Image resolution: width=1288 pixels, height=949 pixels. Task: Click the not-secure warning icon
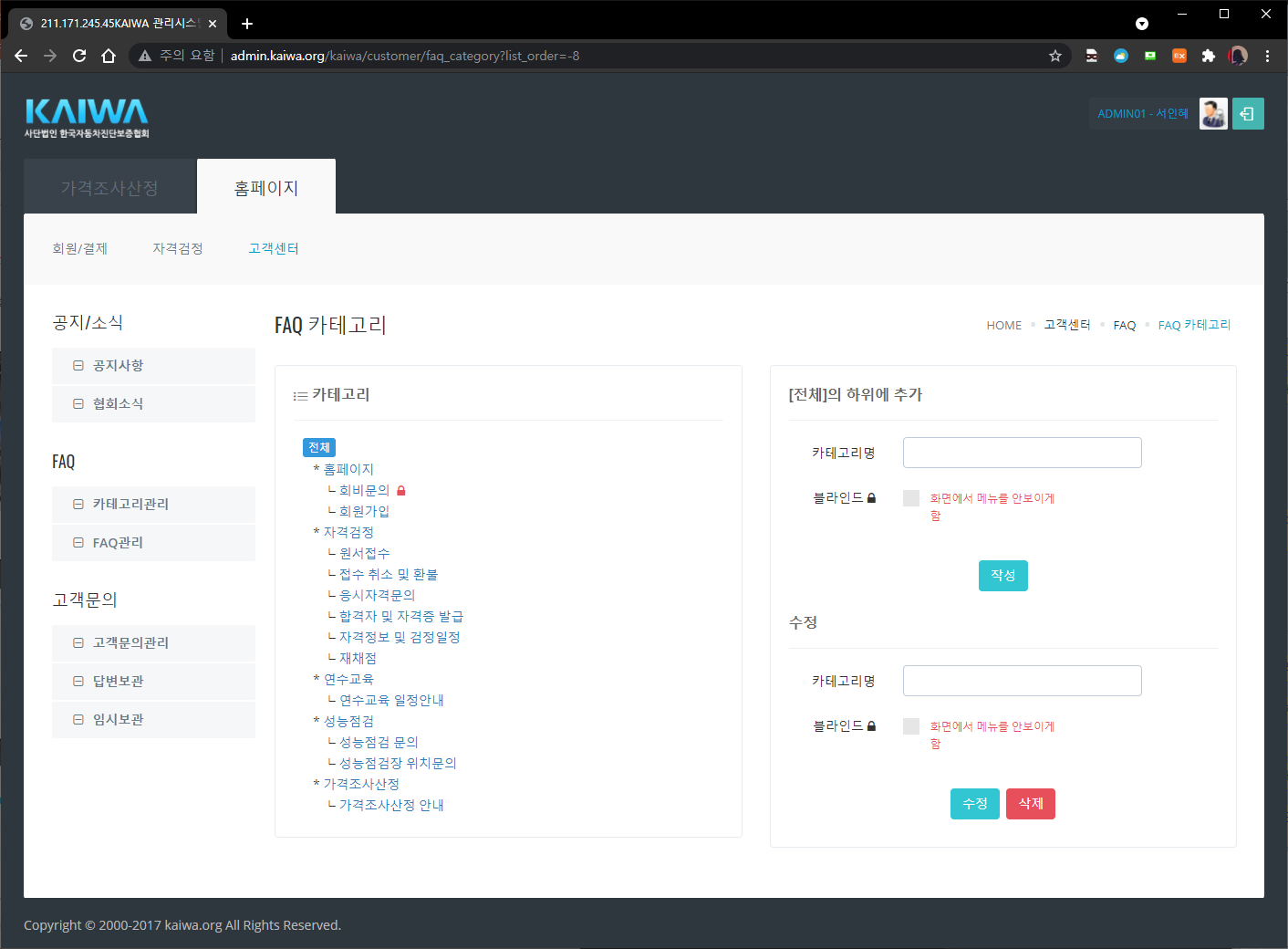pos(145,56)
